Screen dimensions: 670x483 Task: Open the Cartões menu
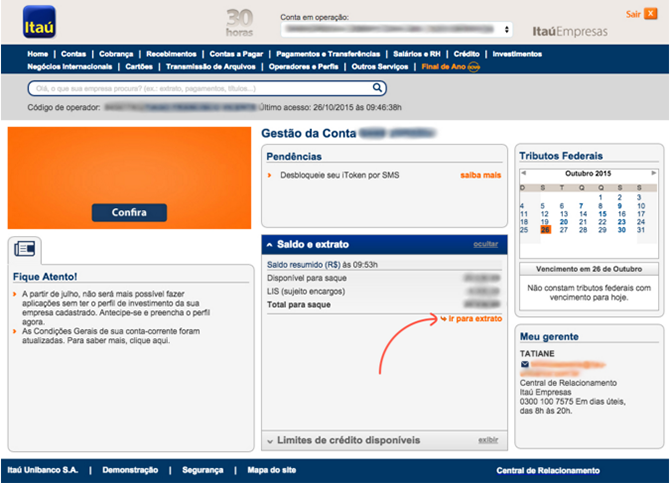coord(139,67)
